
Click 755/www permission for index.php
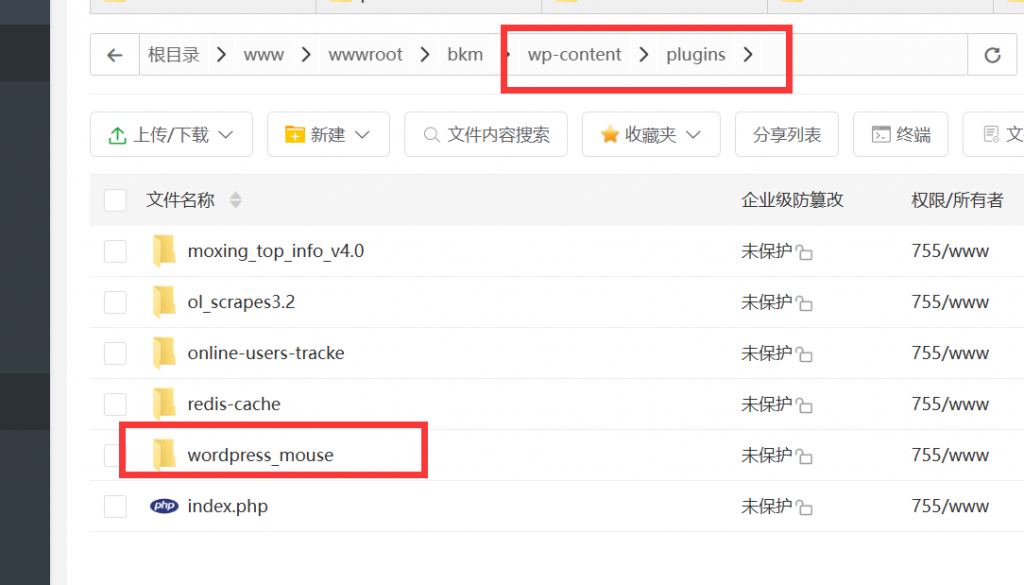pos(950,506)
